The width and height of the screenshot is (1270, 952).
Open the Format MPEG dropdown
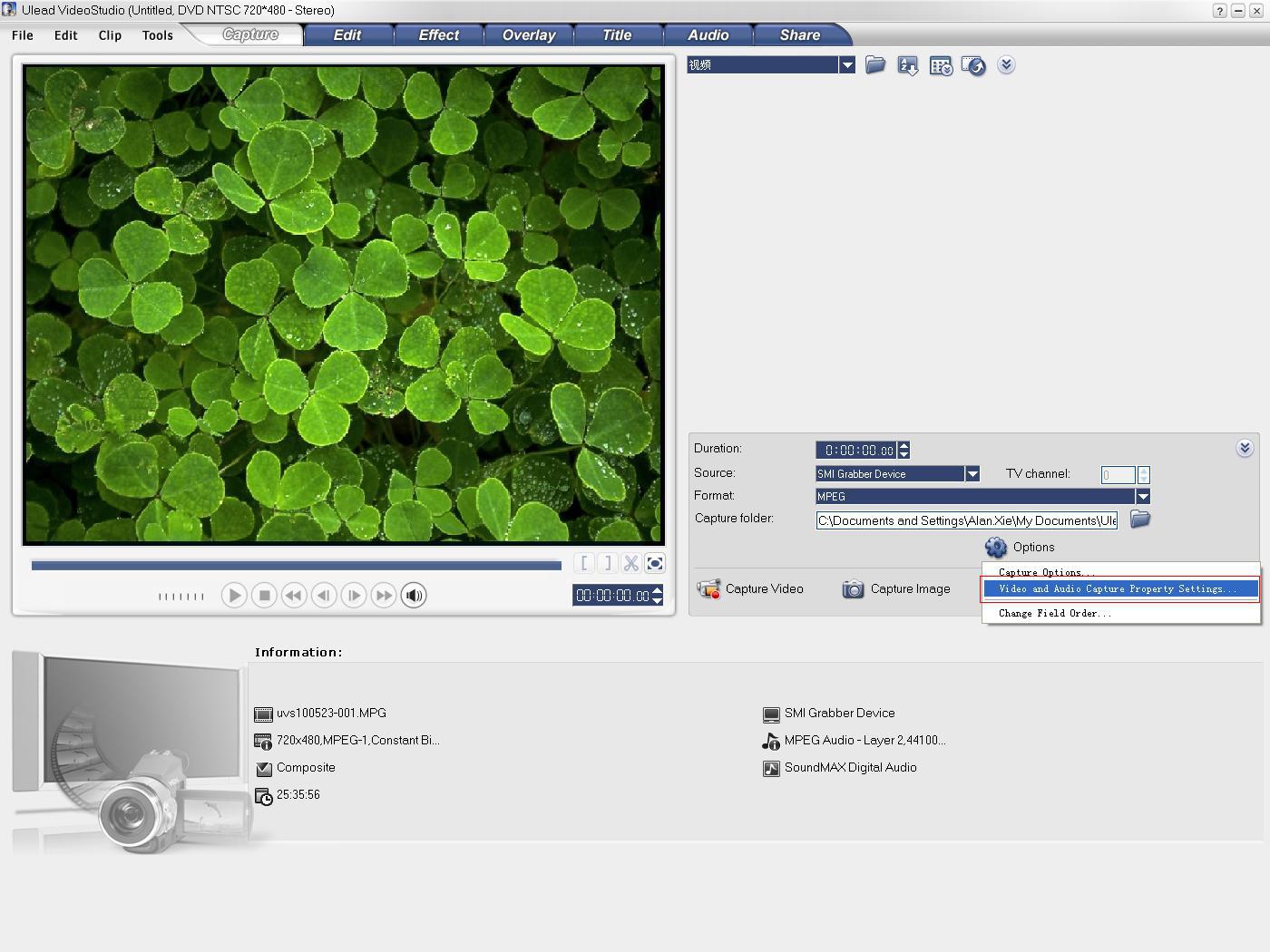pyautogui.click(x=1143, y=496)
